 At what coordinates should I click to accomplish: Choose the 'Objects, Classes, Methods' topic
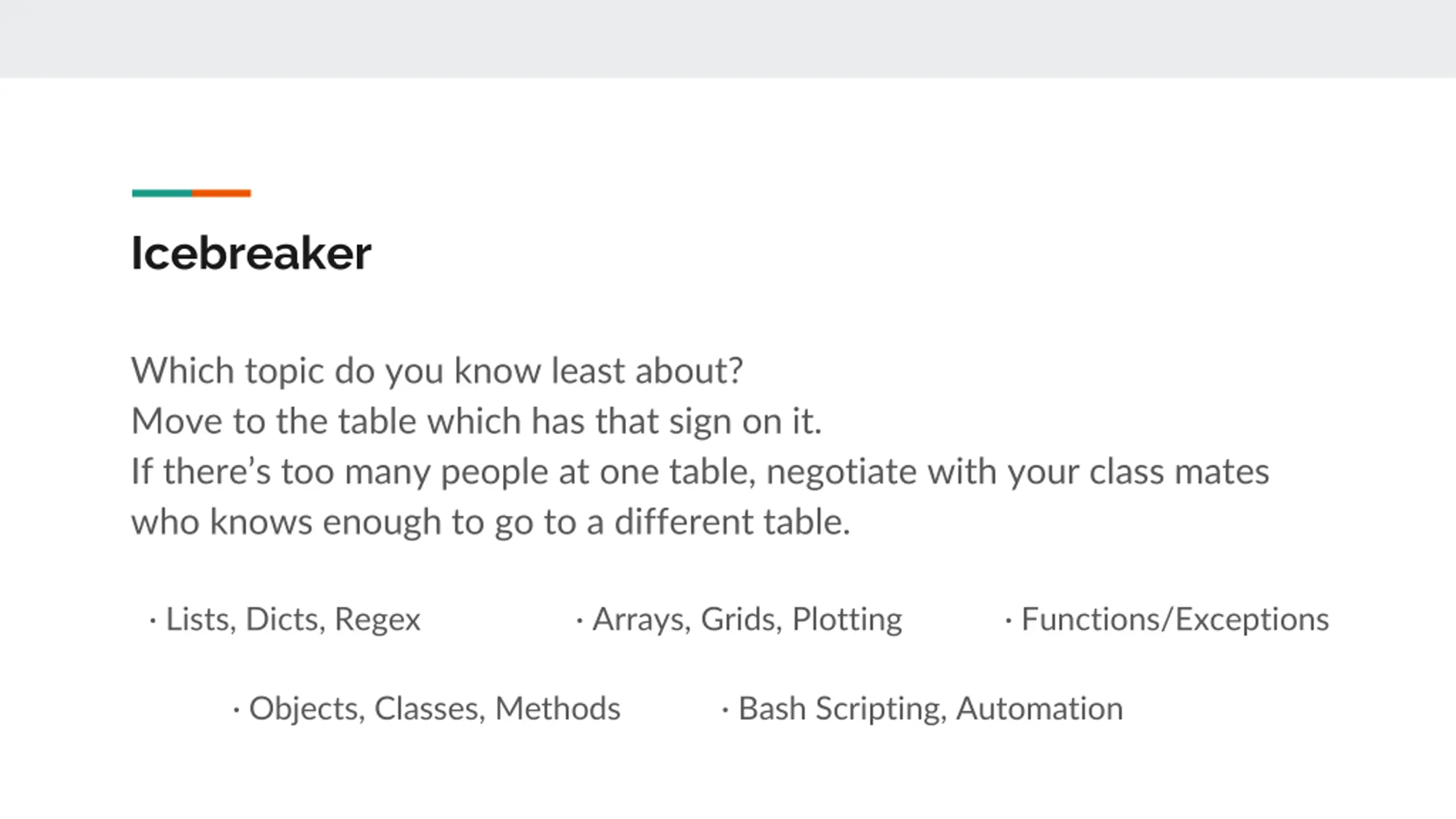[x=435, y=709]
